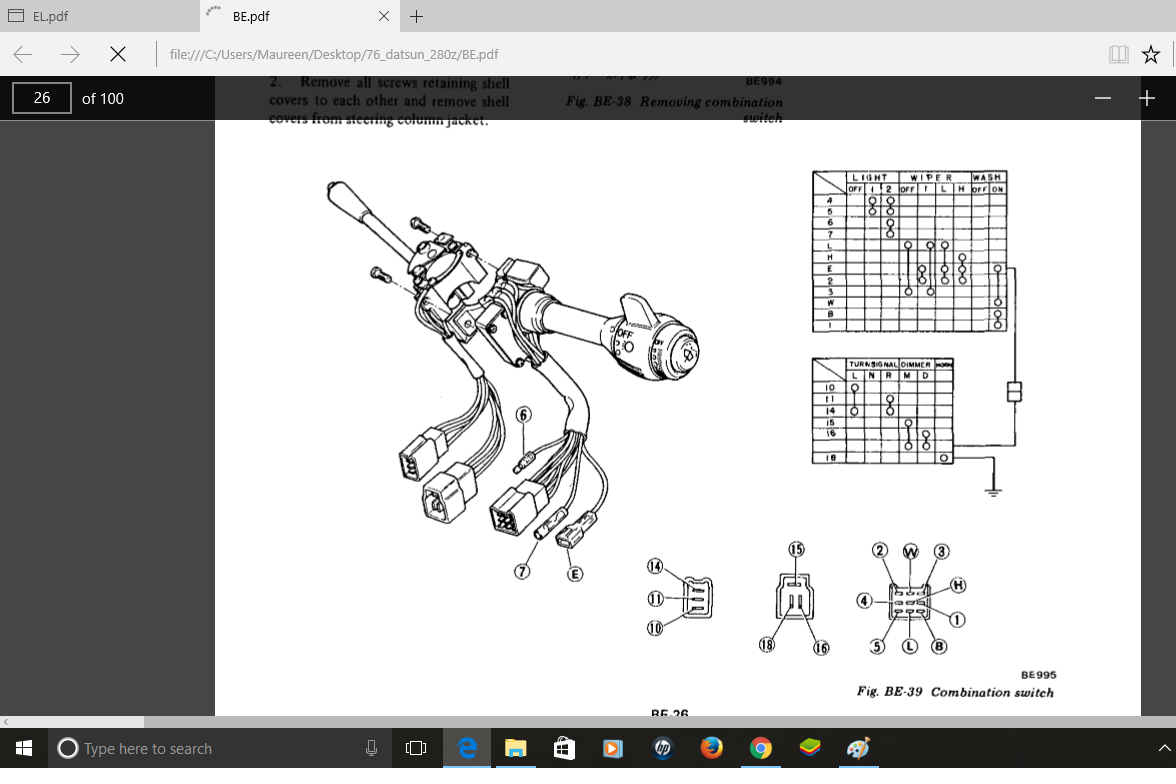Open reading view icon
The image size is (1176, 784).
coord(1118,54)
